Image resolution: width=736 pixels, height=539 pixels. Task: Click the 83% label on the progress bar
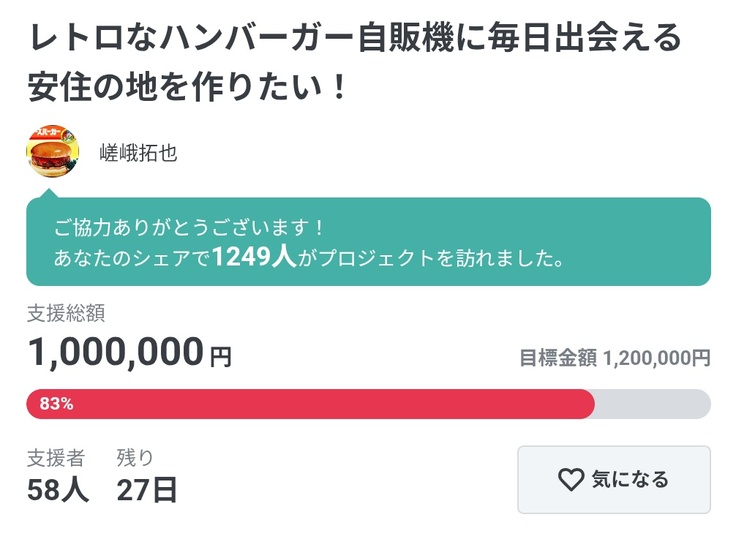point(56,404)
